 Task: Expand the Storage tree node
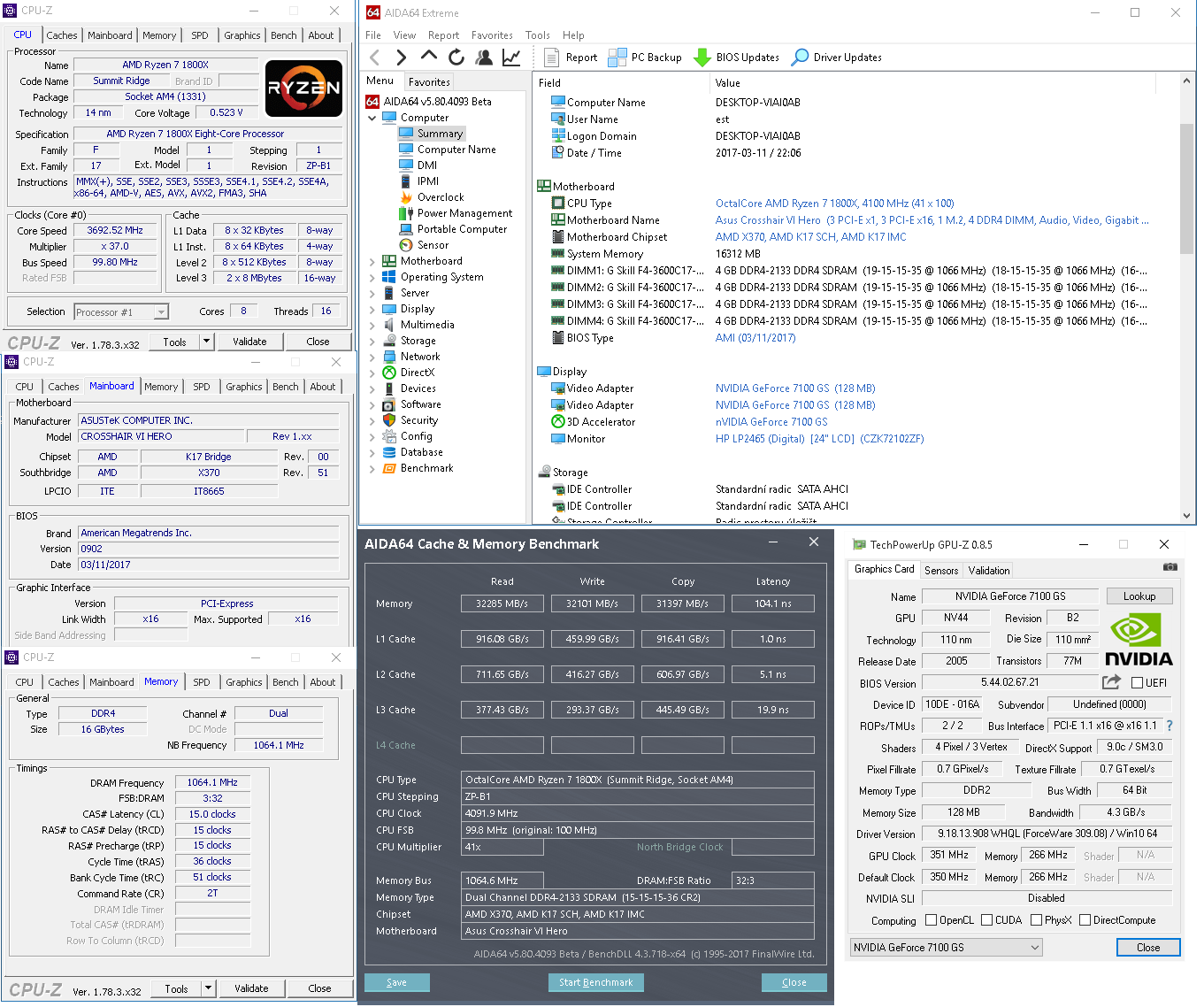(372, 341)
